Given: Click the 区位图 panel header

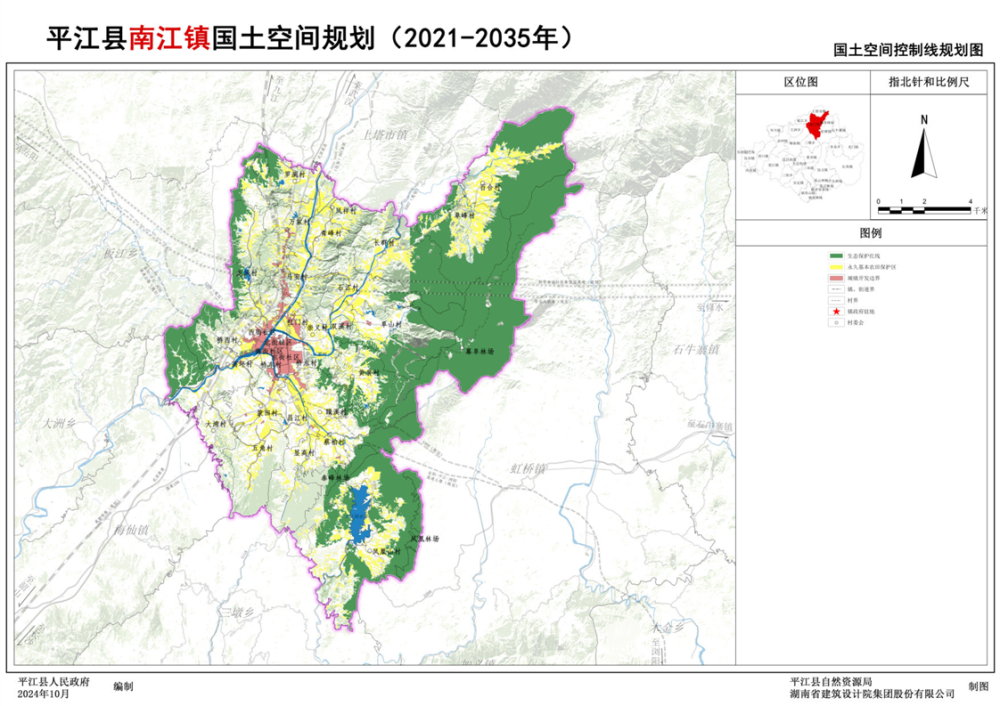Looking at the screenshot, I should pos(801,82).
